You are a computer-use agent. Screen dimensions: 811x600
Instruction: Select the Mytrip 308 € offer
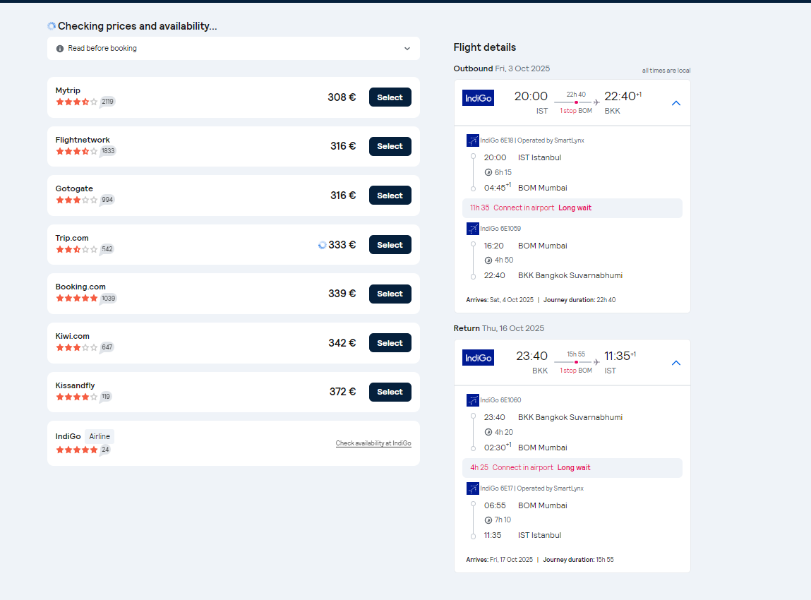(x=390, y=97)
